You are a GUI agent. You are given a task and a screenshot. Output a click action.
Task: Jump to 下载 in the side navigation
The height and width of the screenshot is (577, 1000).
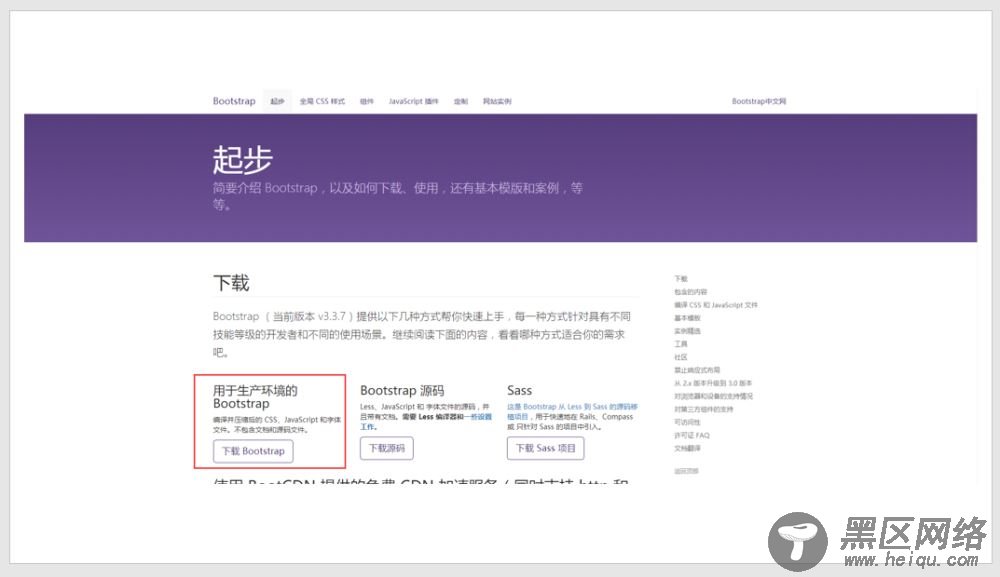coord(681,279)
